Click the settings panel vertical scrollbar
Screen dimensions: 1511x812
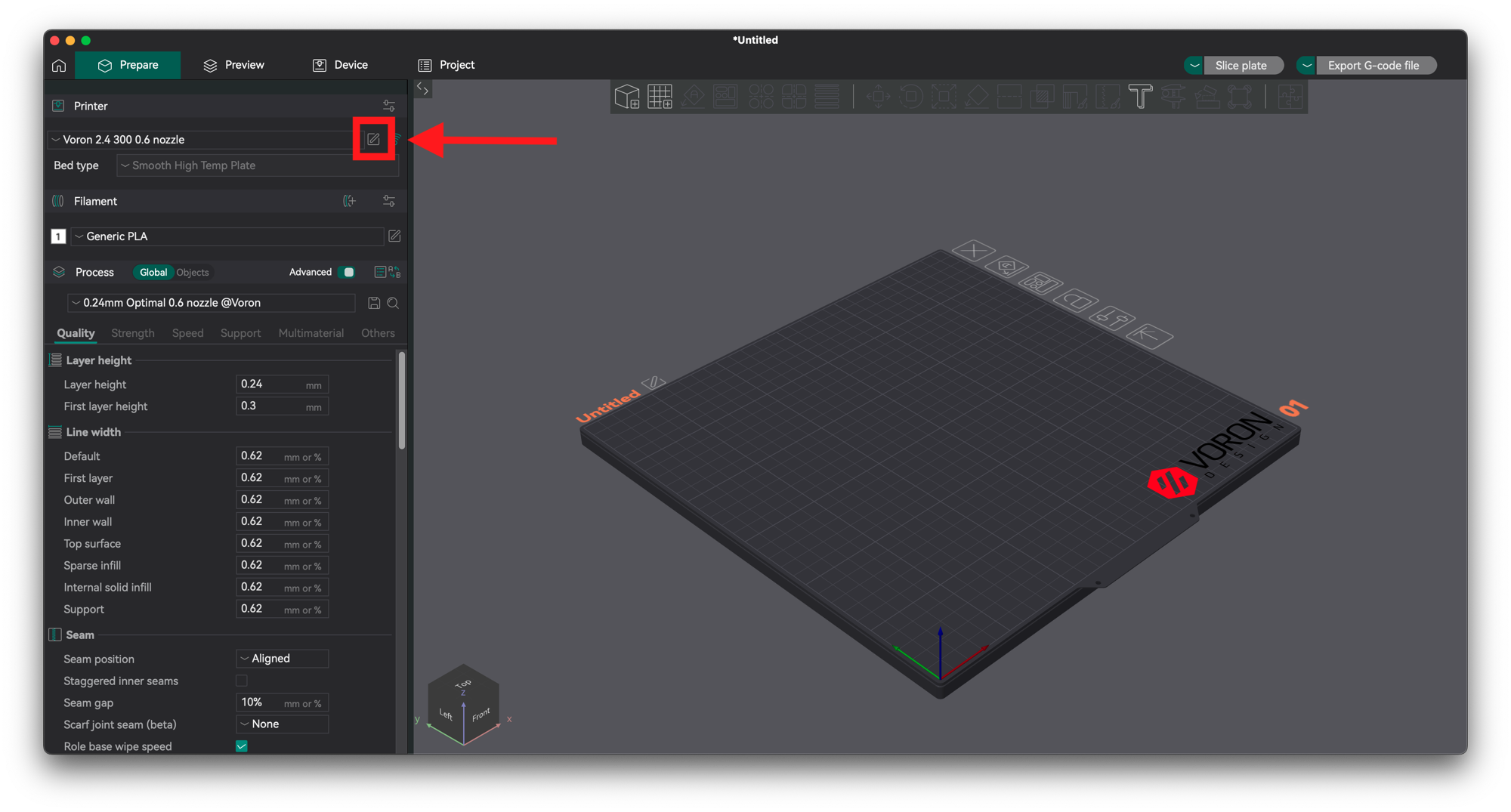click(402, 400)
